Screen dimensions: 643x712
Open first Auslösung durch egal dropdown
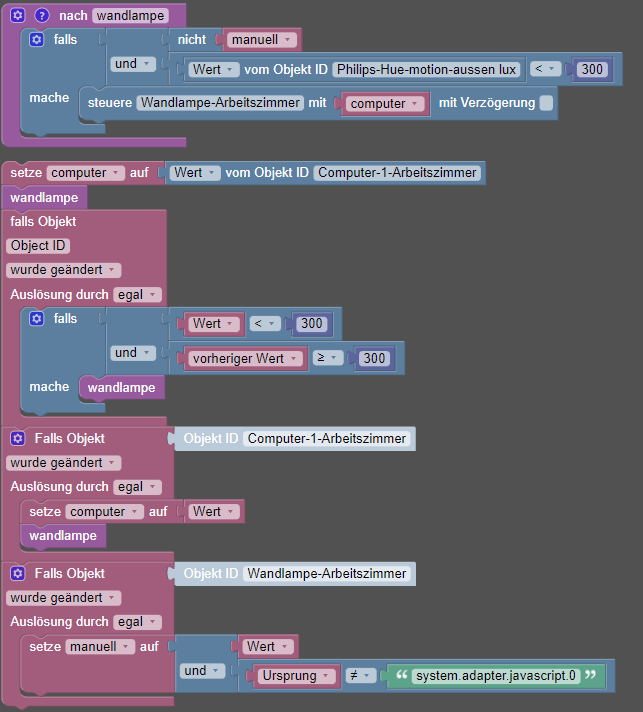[x=137, y=295]
